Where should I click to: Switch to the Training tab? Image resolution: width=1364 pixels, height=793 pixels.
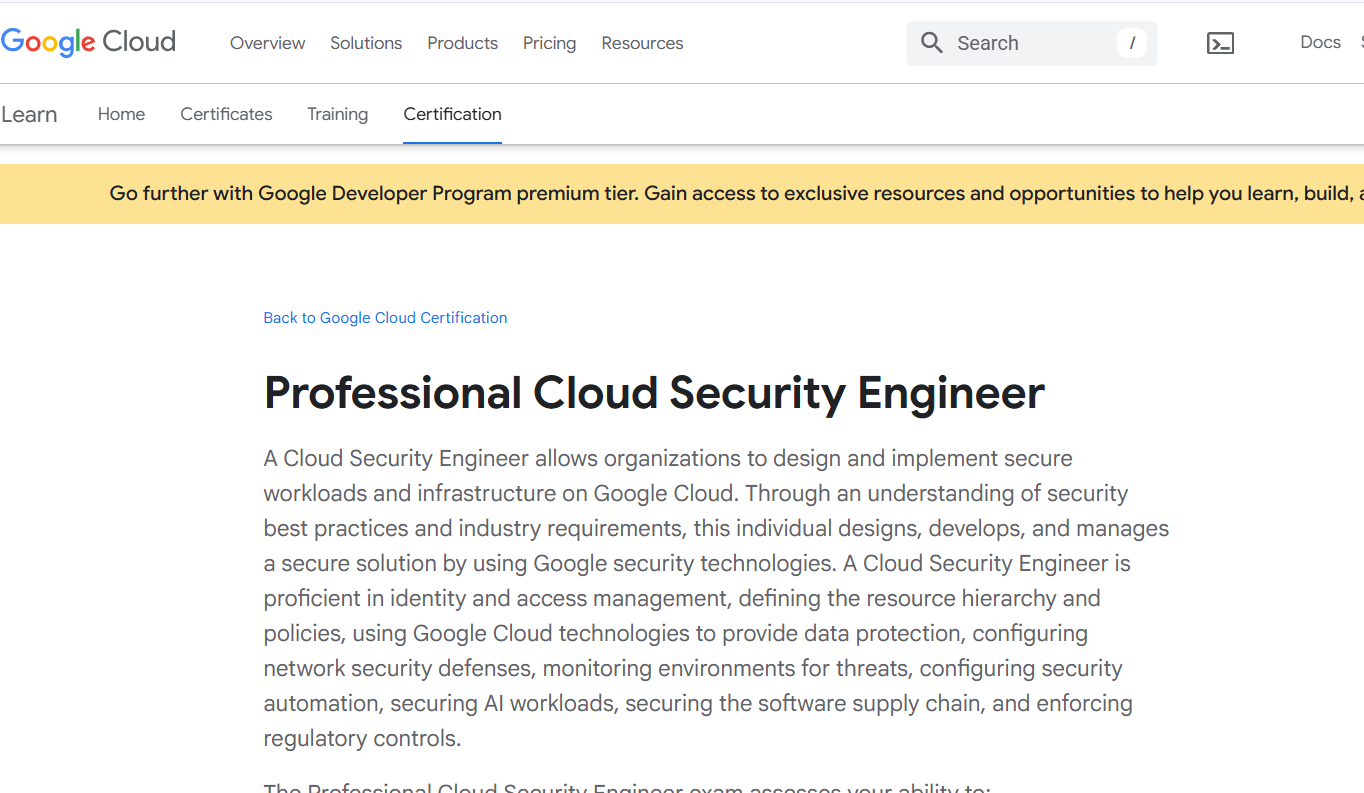pos(337,114)
